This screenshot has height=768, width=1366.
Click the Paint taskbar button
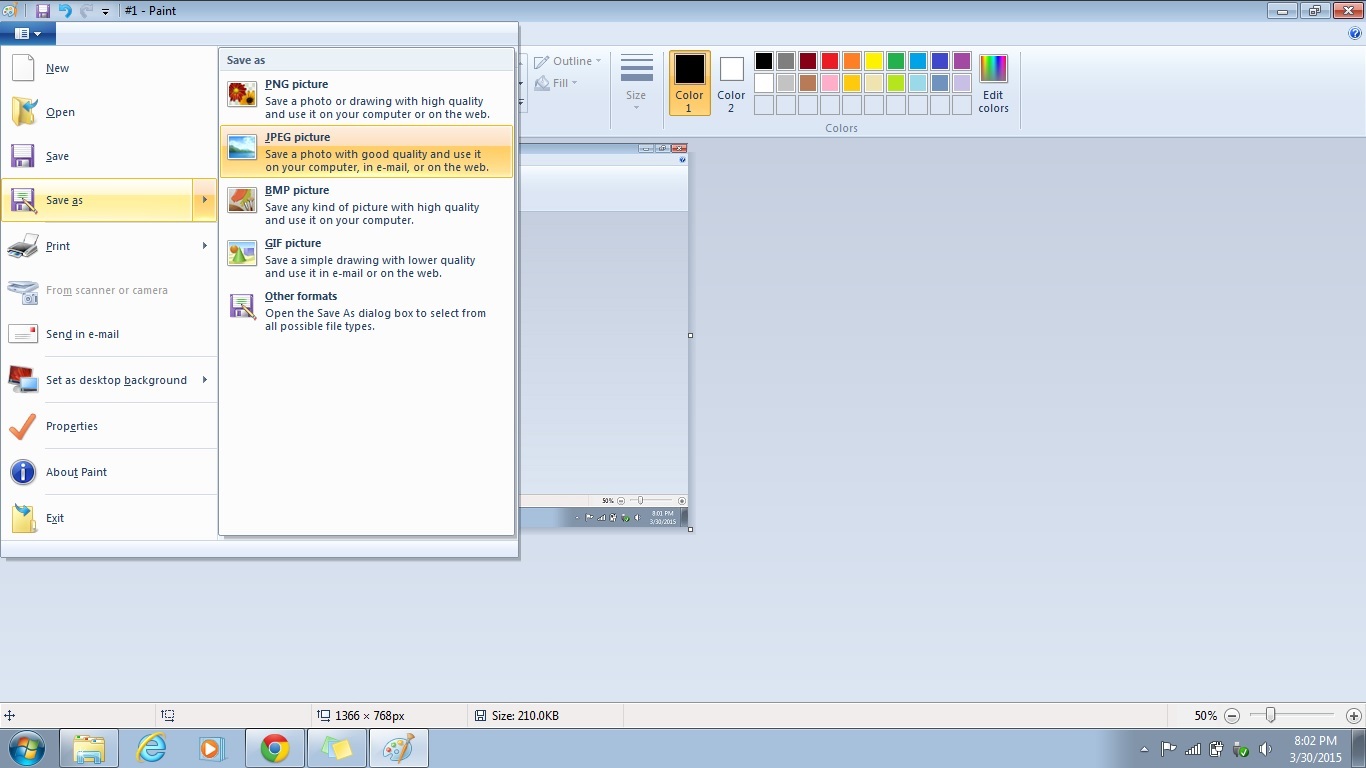(399, 748)
